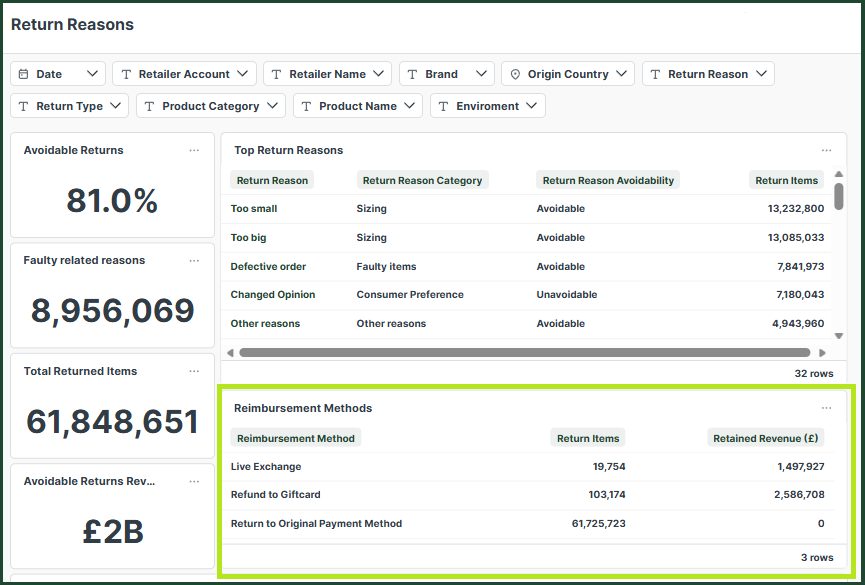The height and width of the screenshot is (585, 865).
Task: Click the 81.0% Avoidable Returns value
Action: point(113,200)
